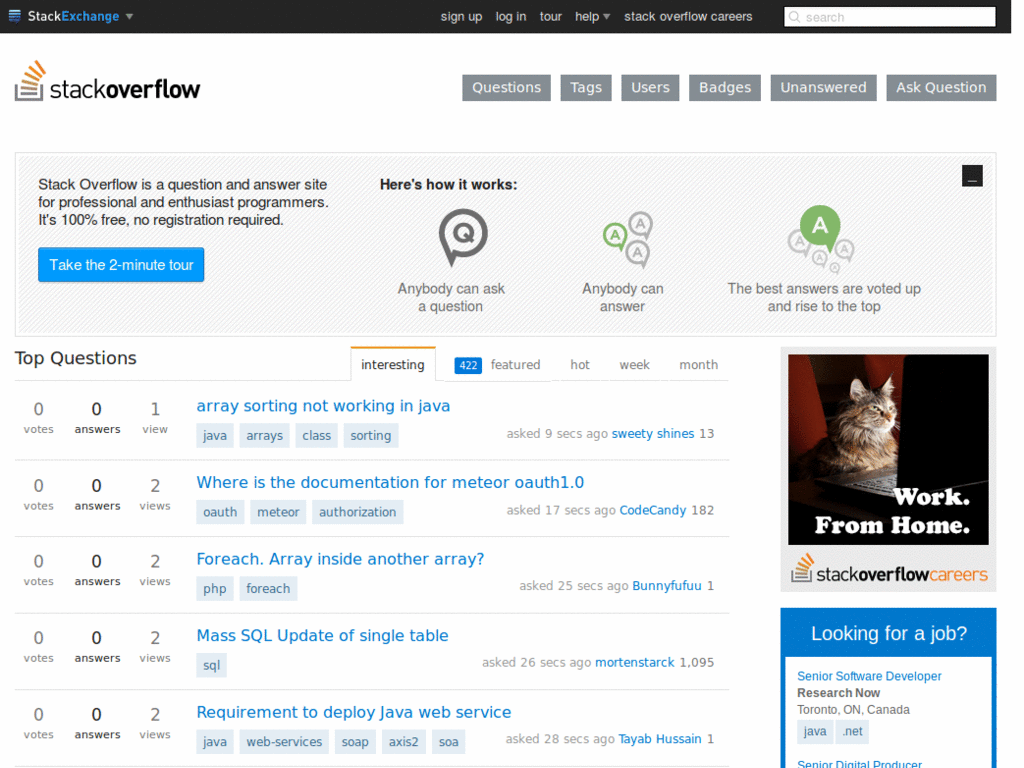Click the axis2 tag
Screen dimensions: 1024x768
(x=403, y=741)
